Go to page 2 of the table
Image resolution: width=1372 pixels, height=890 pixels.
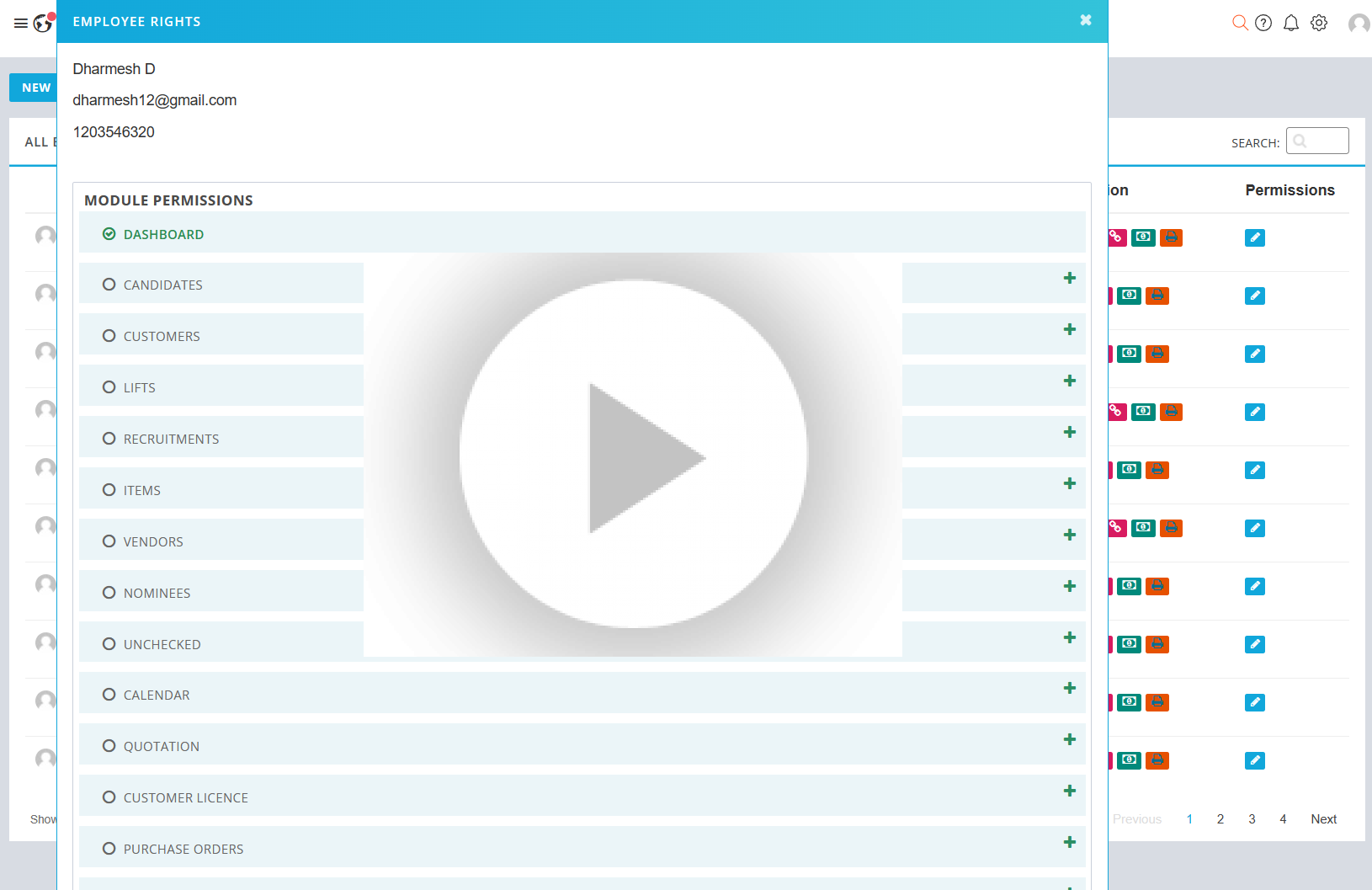[1220, 819]
